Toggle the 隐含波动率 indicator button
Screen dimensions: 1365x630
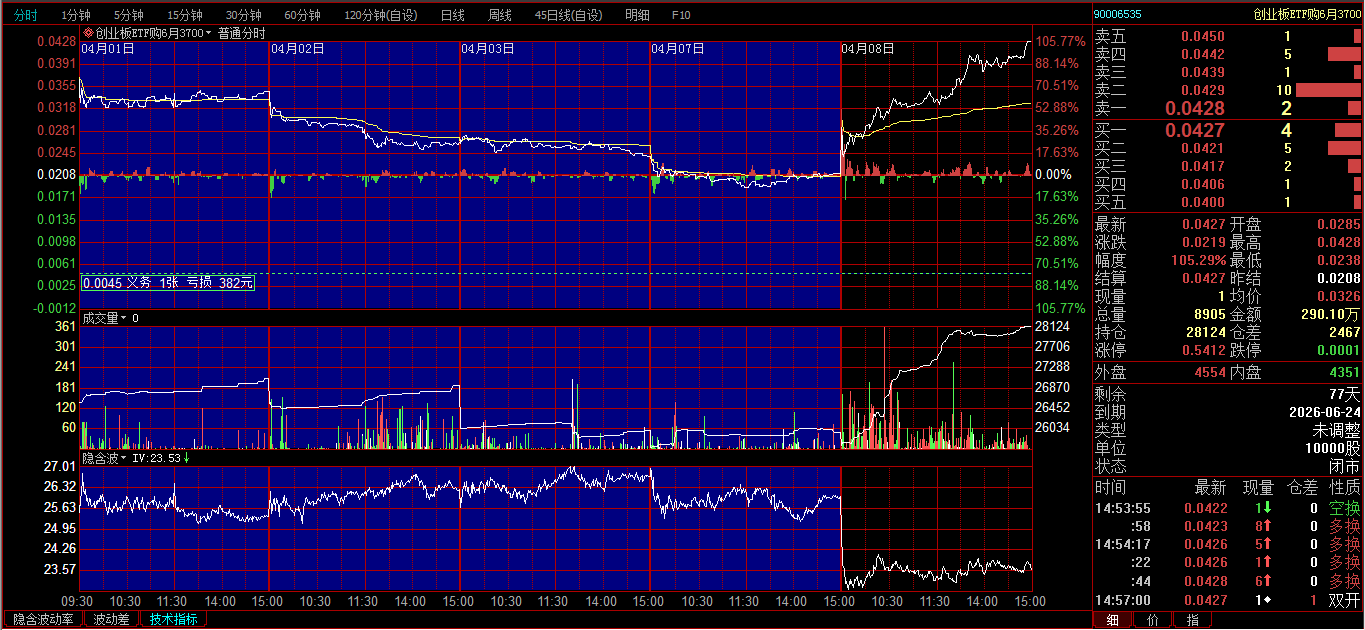[43, 619]
